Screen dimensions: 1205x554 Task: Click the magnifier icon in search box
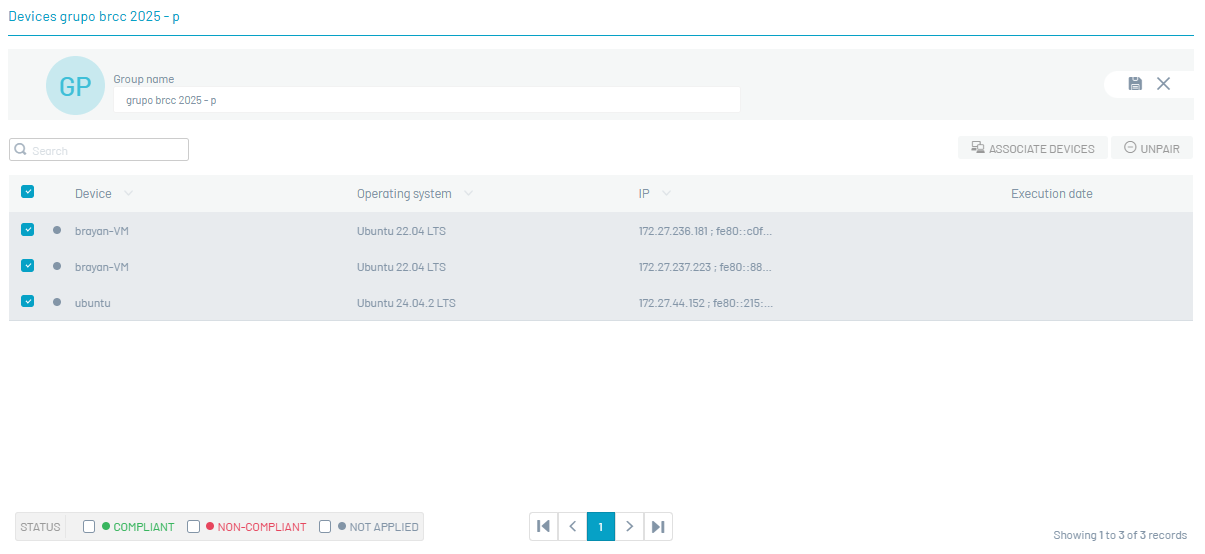pyautogui.click(x=20, y=150)
